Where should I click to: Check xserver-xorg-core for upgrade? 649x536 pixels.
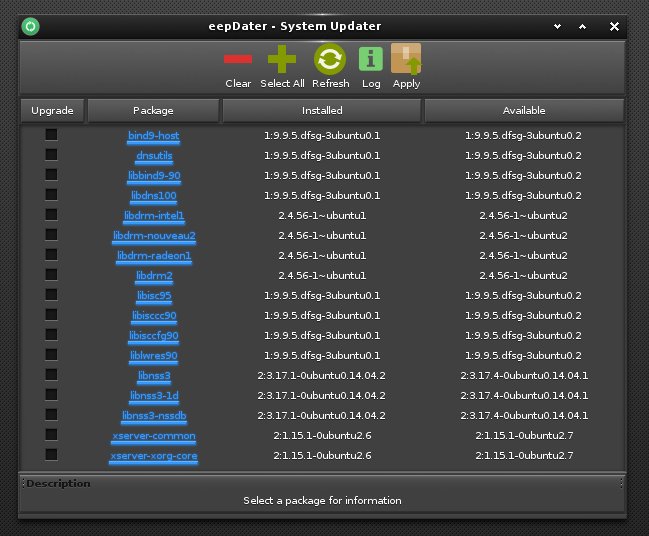pos(51,454)
